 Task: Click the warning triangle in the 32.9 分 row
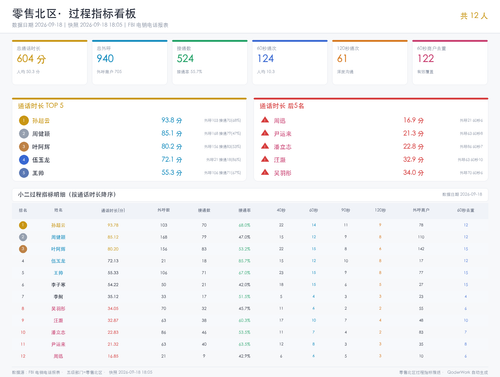click(265, 159)
